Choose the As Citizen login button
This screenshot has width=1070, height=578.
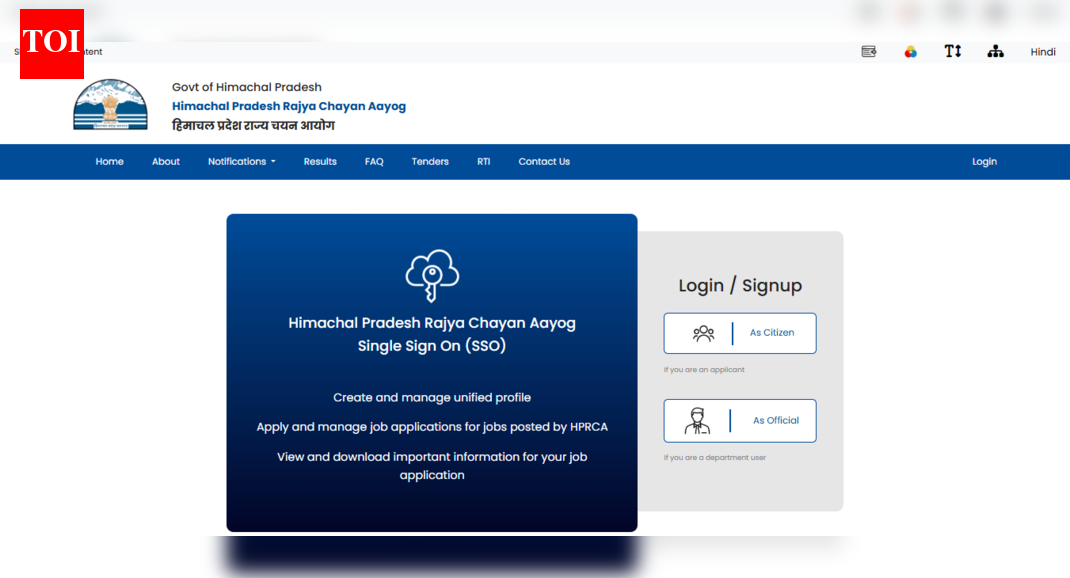coord(740,333)
